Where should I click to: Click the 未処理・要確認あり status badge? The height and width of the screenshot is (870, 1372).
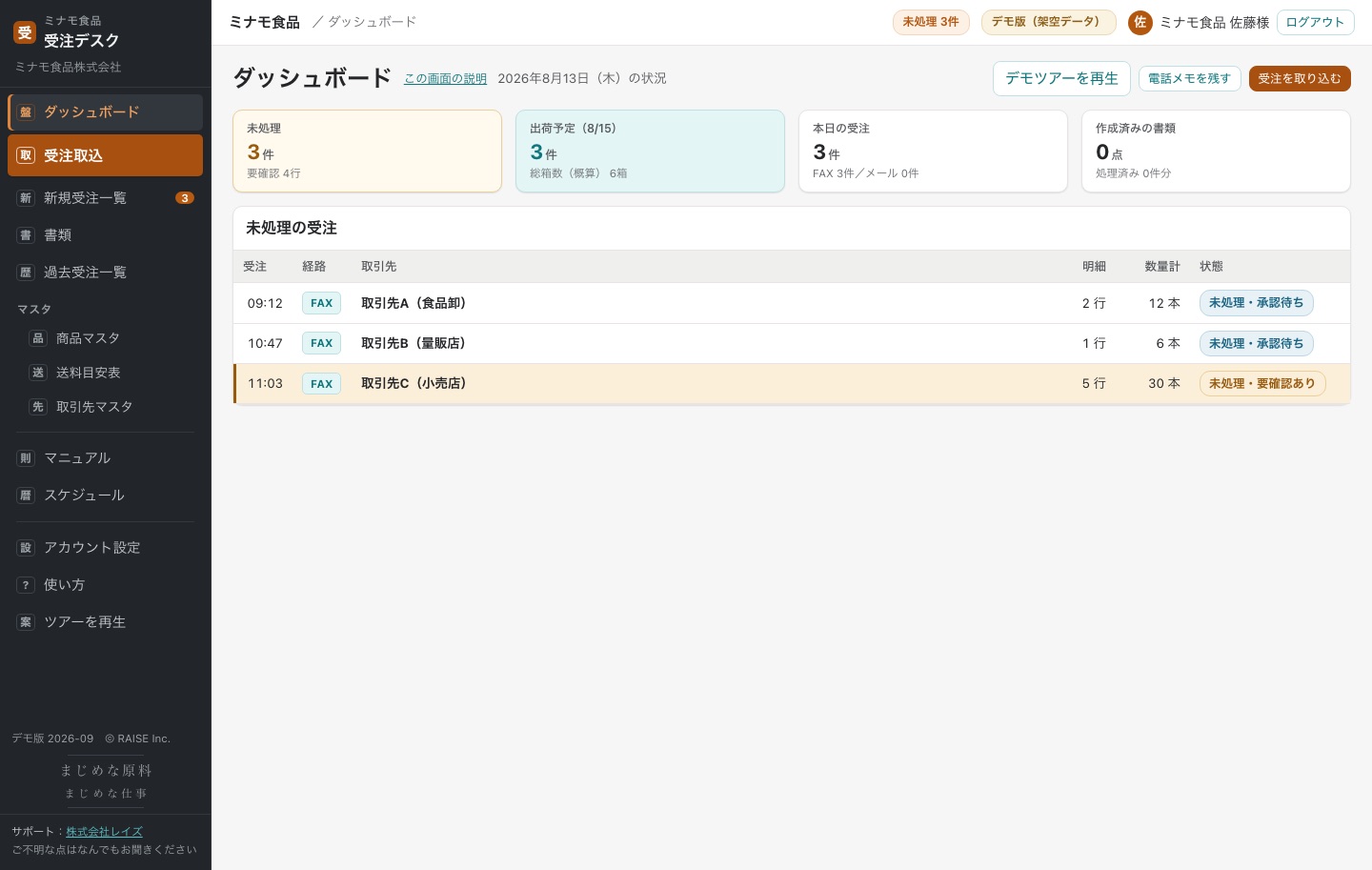click(1262, 384)
